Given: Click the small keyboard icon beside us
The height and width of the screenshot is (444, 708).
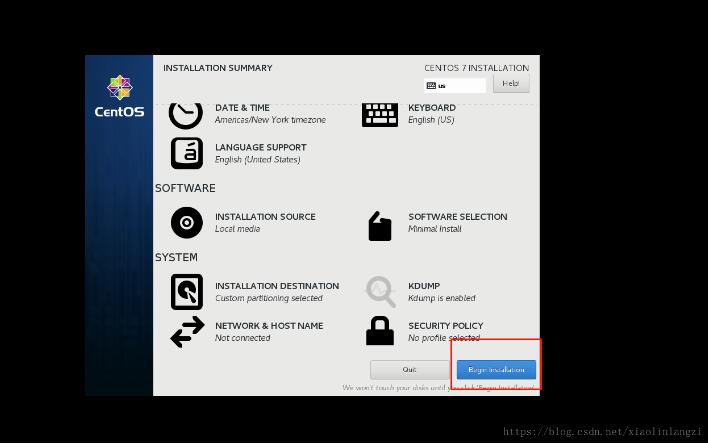Looking at the screenshot, I should point(431,86).
